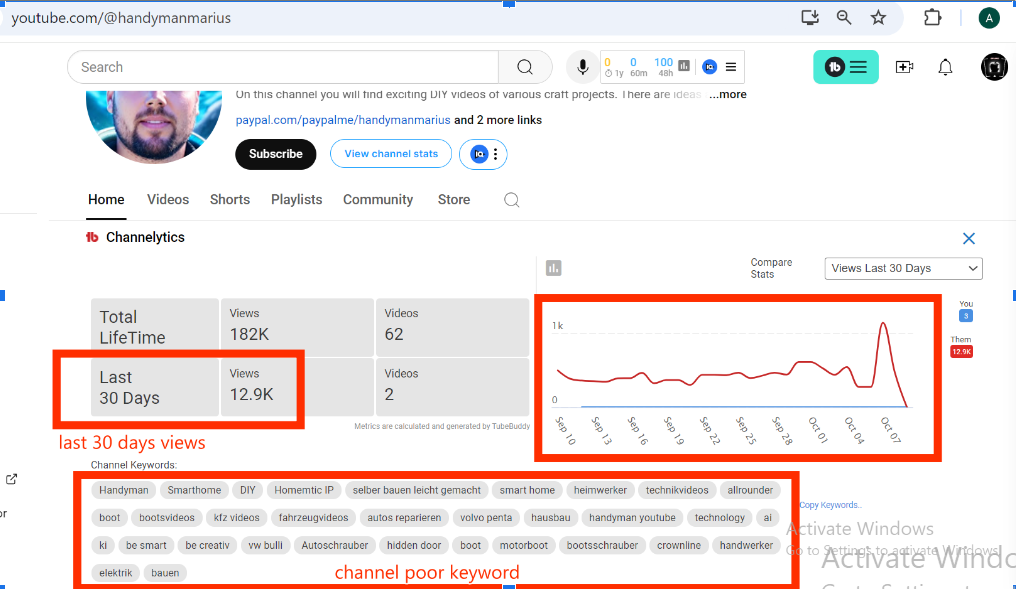Close the Channelytics panel
The height and width of the screenshot is (589, 1016).
tap(969, 238)
